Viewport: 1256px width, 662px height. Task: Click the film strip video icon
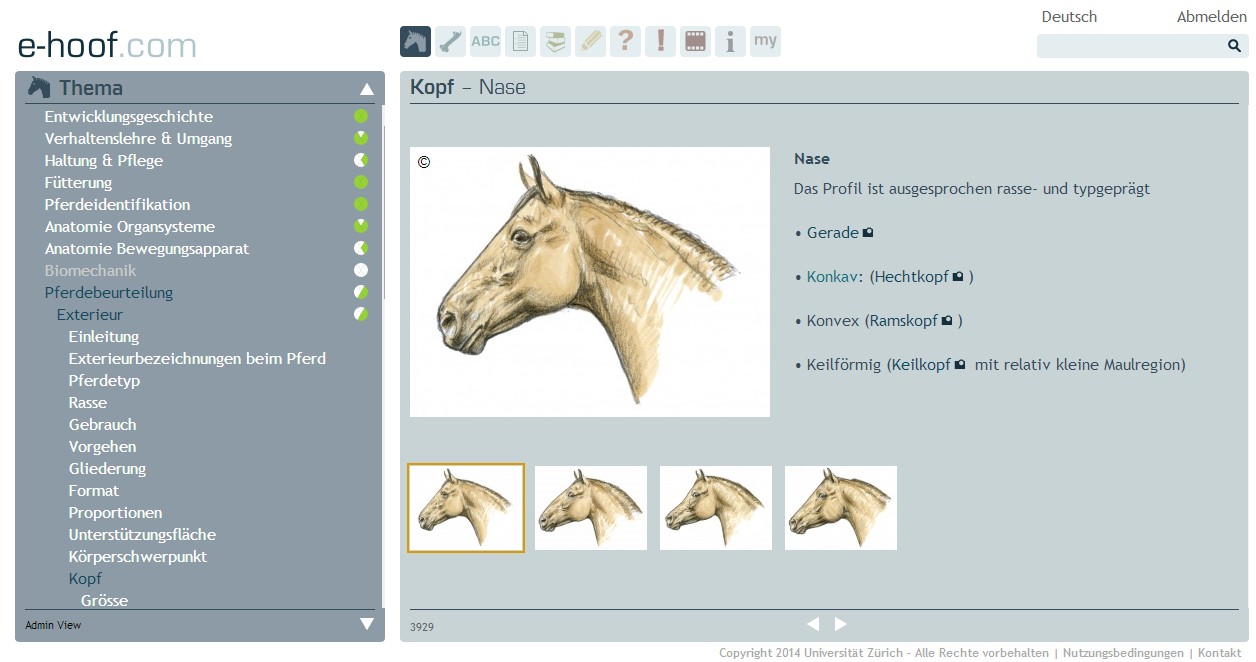695,41
